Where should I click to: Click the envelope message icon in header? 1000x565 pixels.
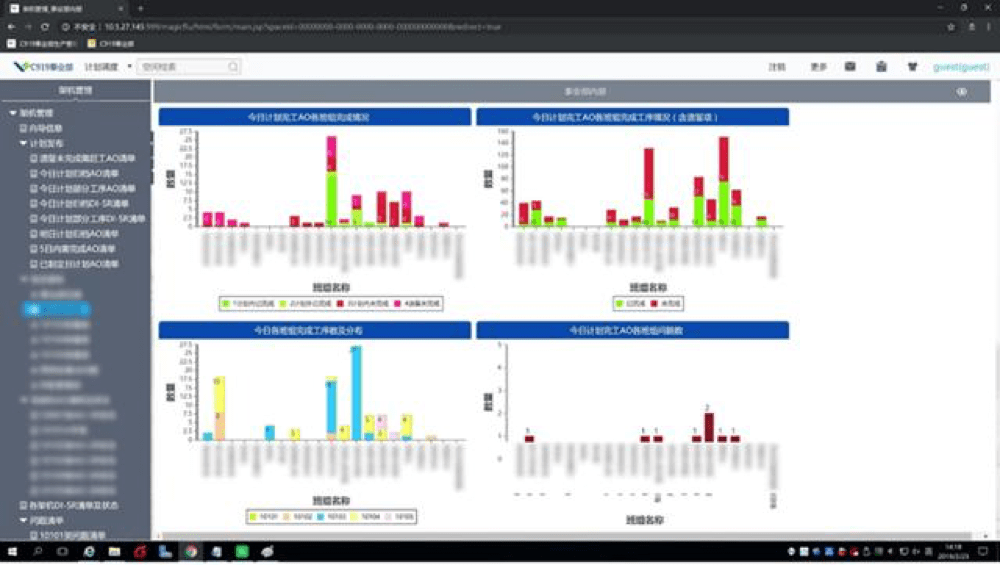point(850,67)
